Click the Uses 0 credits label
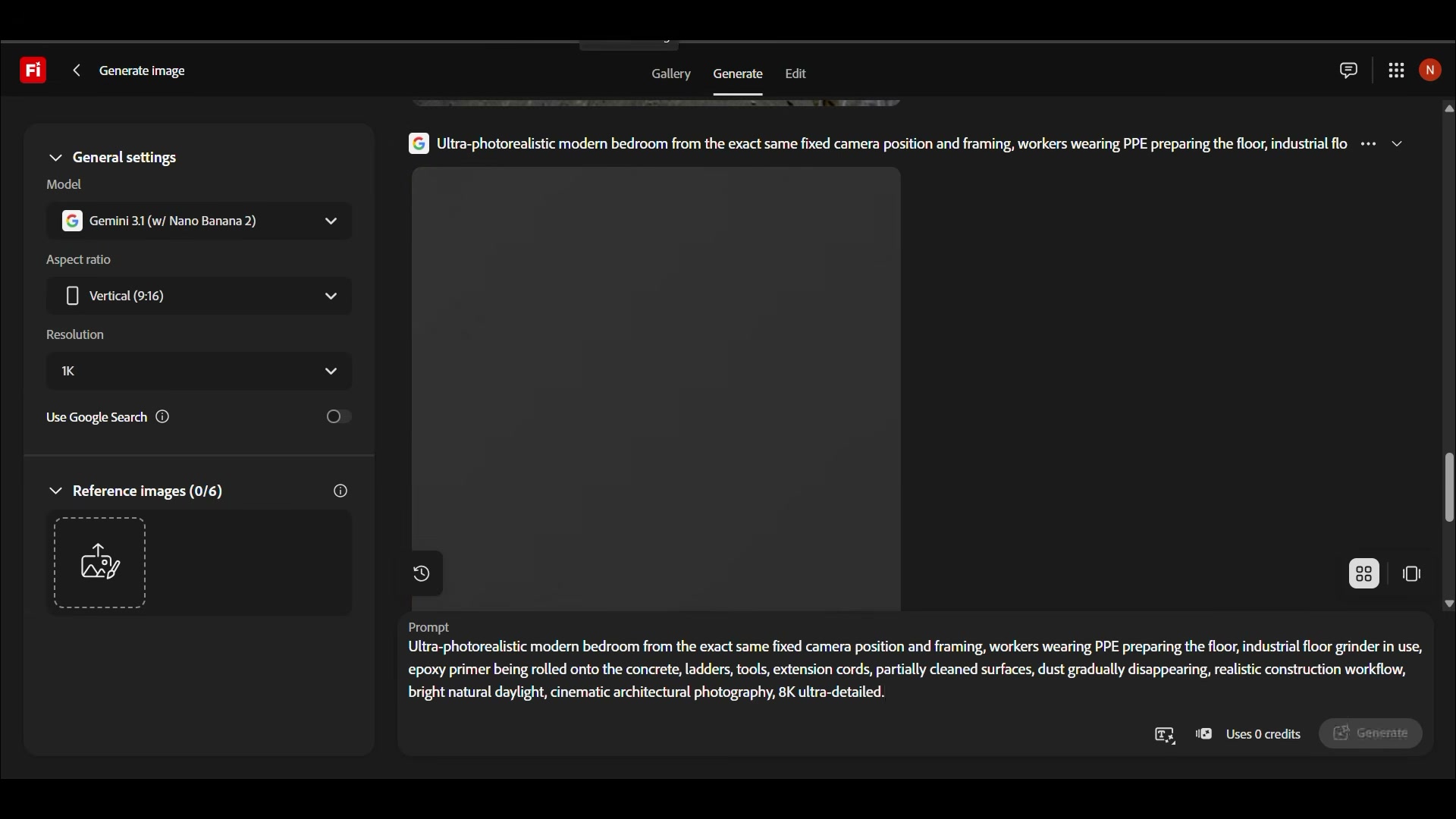This screenshot has height=819, width=1456. tap(1264, 735)
